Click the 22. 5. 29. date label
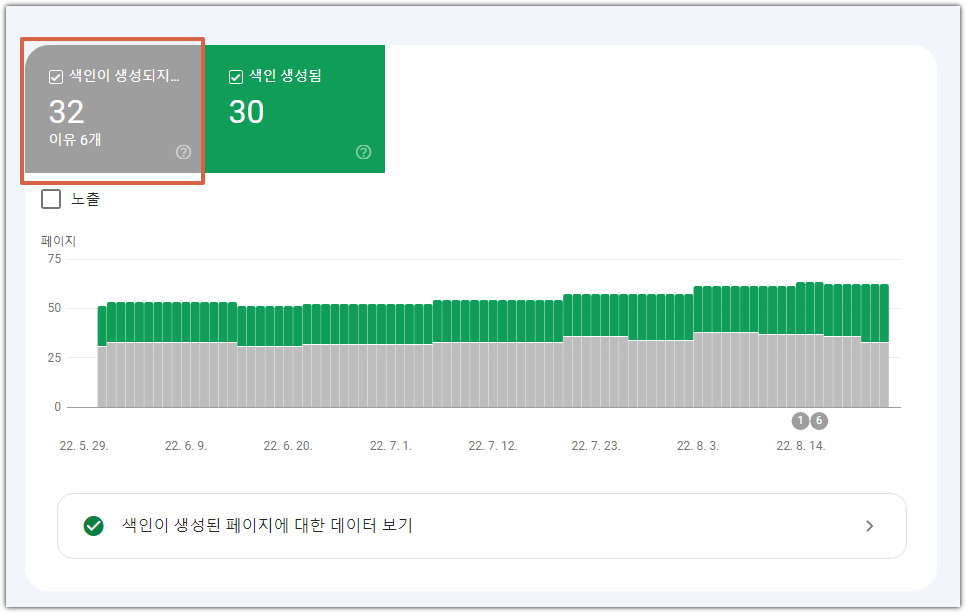The image size is (966, 613). point(84,446)
